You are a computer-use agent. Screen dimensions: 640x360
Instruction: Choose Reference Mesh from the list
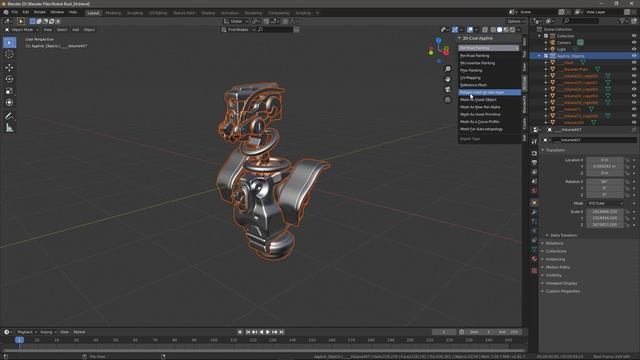coord(489,85)
